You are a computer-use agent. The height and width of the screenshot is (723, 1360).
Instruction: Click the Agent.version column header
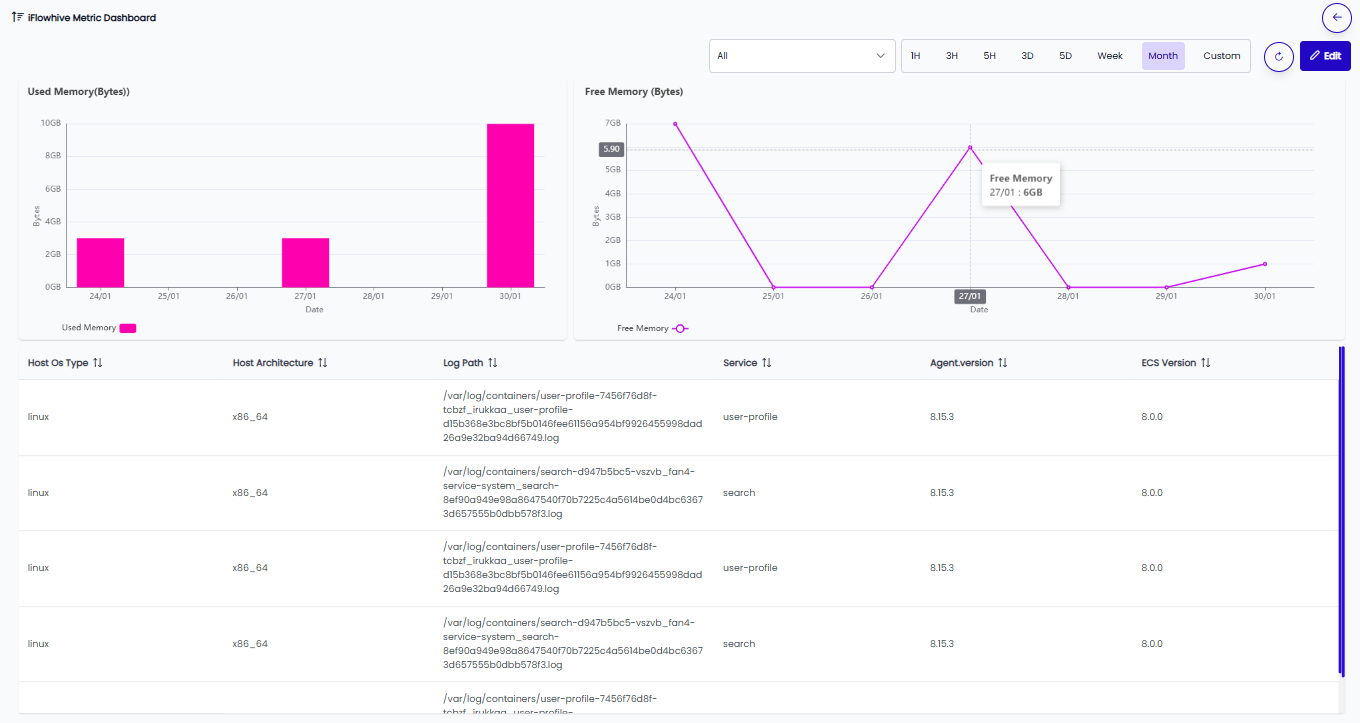pos(962,363)
